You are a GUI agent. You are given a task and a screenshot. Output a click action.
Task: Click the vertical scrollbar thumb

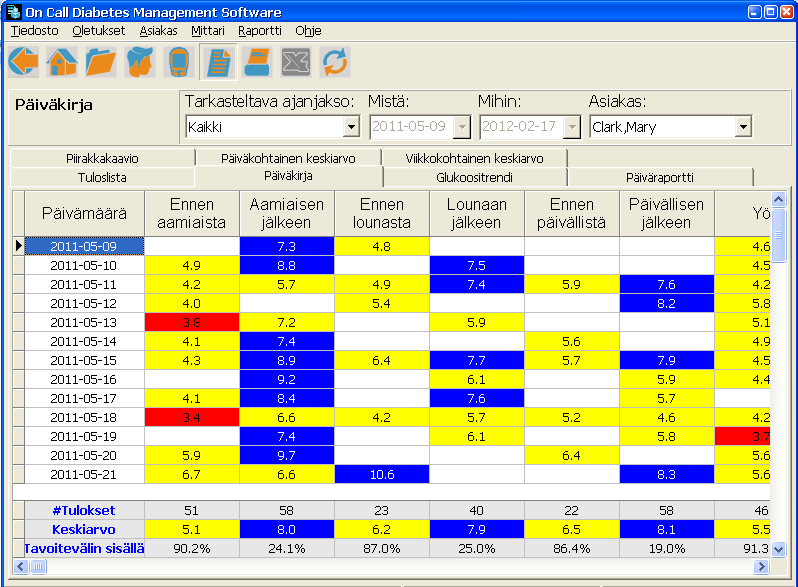[x=778, y=235]
